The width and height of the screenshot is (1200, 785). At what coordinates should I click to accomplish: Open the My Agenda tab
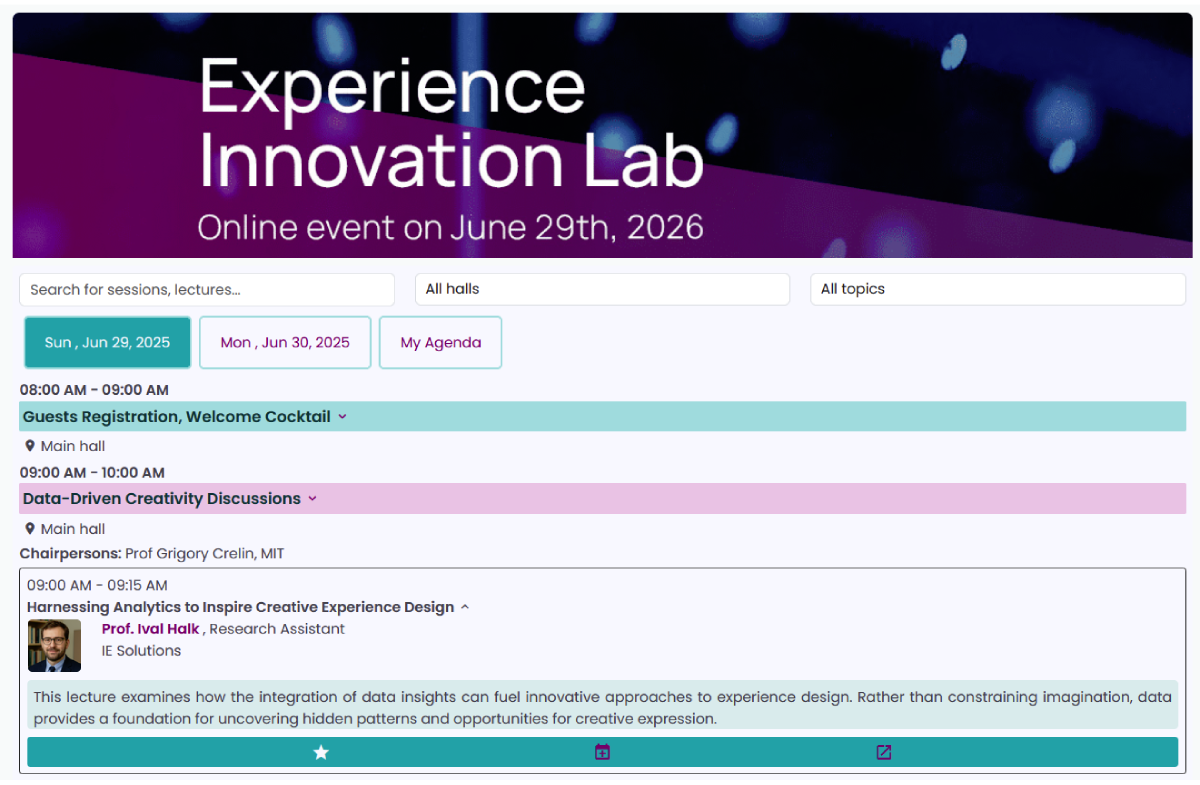pos(440,342)
